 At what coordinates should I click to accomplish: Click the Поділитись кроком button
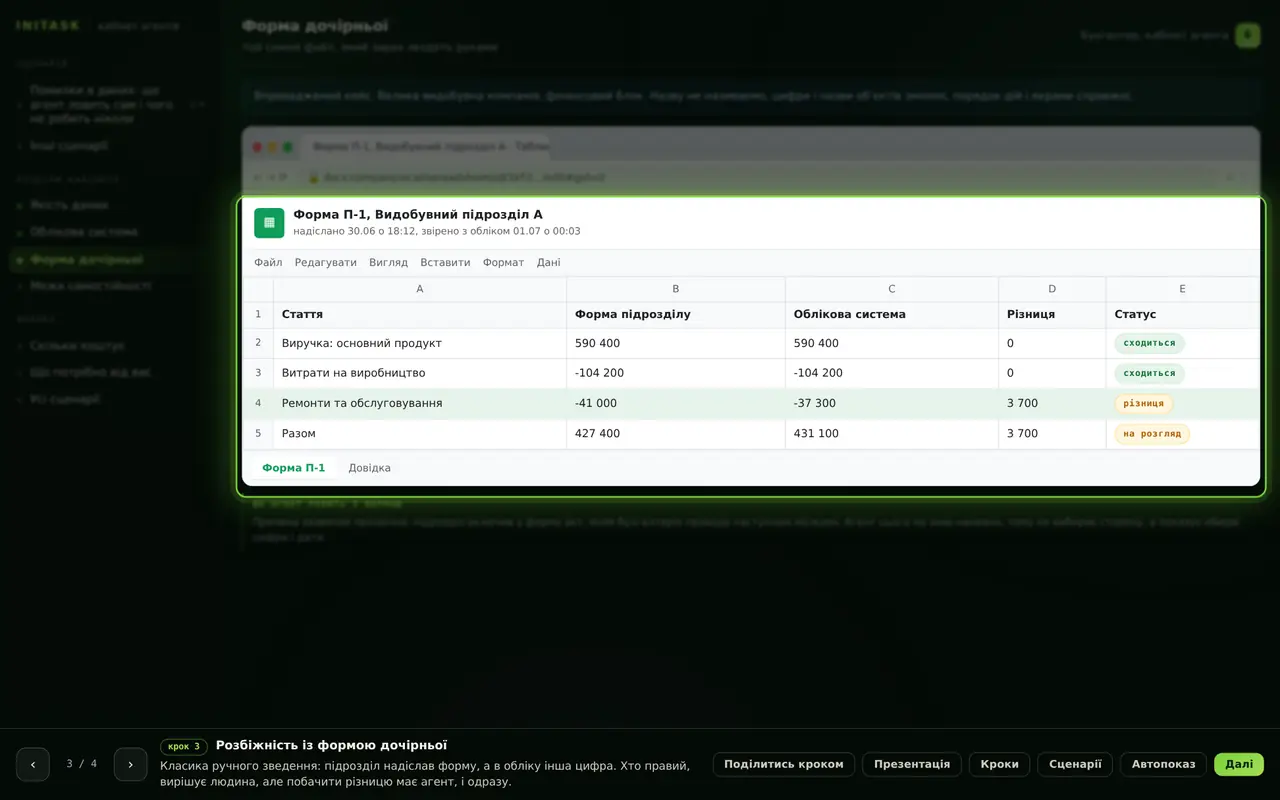pos(784,764)
